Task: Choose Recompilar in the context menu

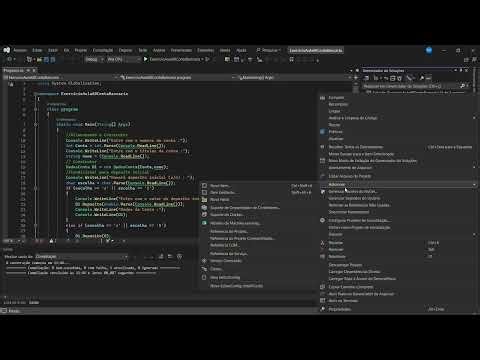Action: coord(398,104)
